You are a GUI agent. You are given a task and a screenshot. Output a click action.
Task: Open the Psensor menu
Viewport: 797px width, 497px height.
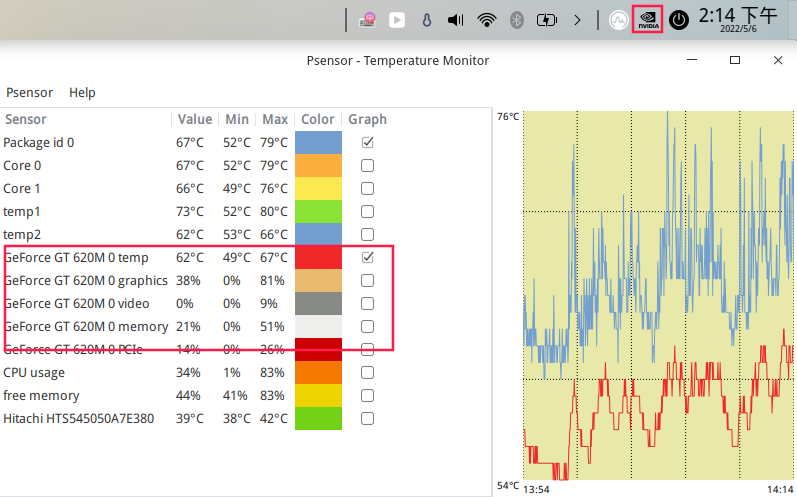coord(29,92)
